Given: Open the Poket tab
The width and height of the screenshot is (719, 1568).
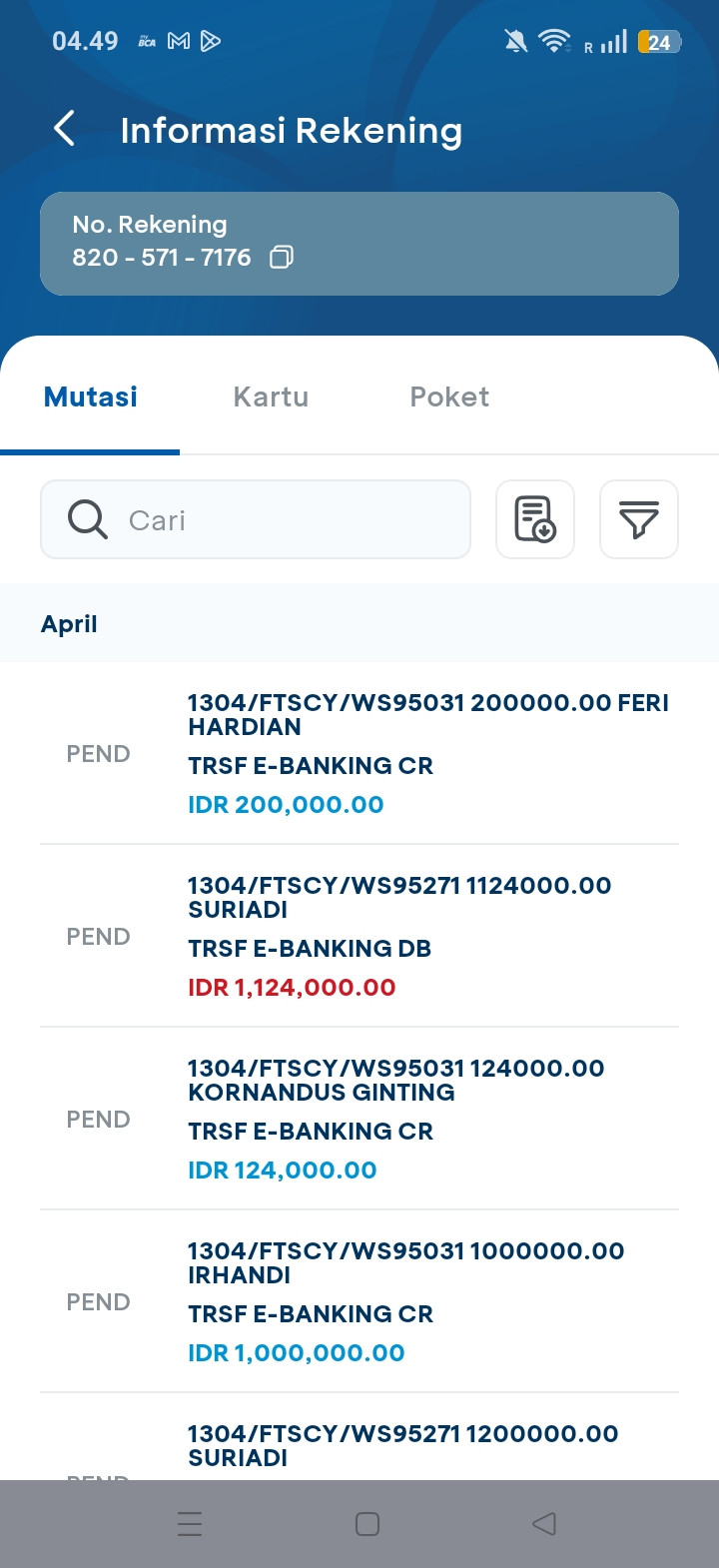Looking at the screenshot, I should (449, 397).
